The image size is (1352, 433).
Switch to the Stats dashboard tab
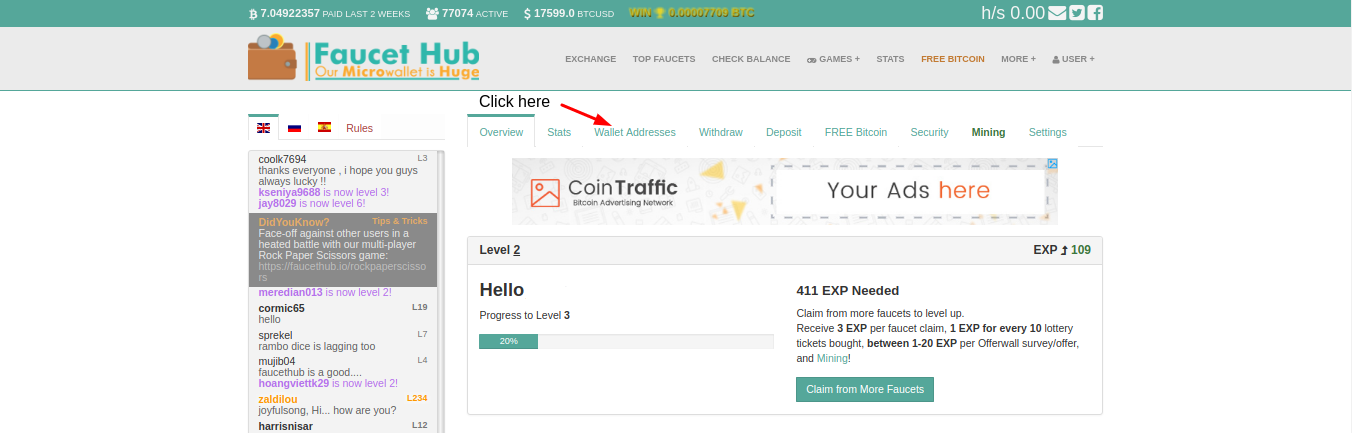click(559, 132)
